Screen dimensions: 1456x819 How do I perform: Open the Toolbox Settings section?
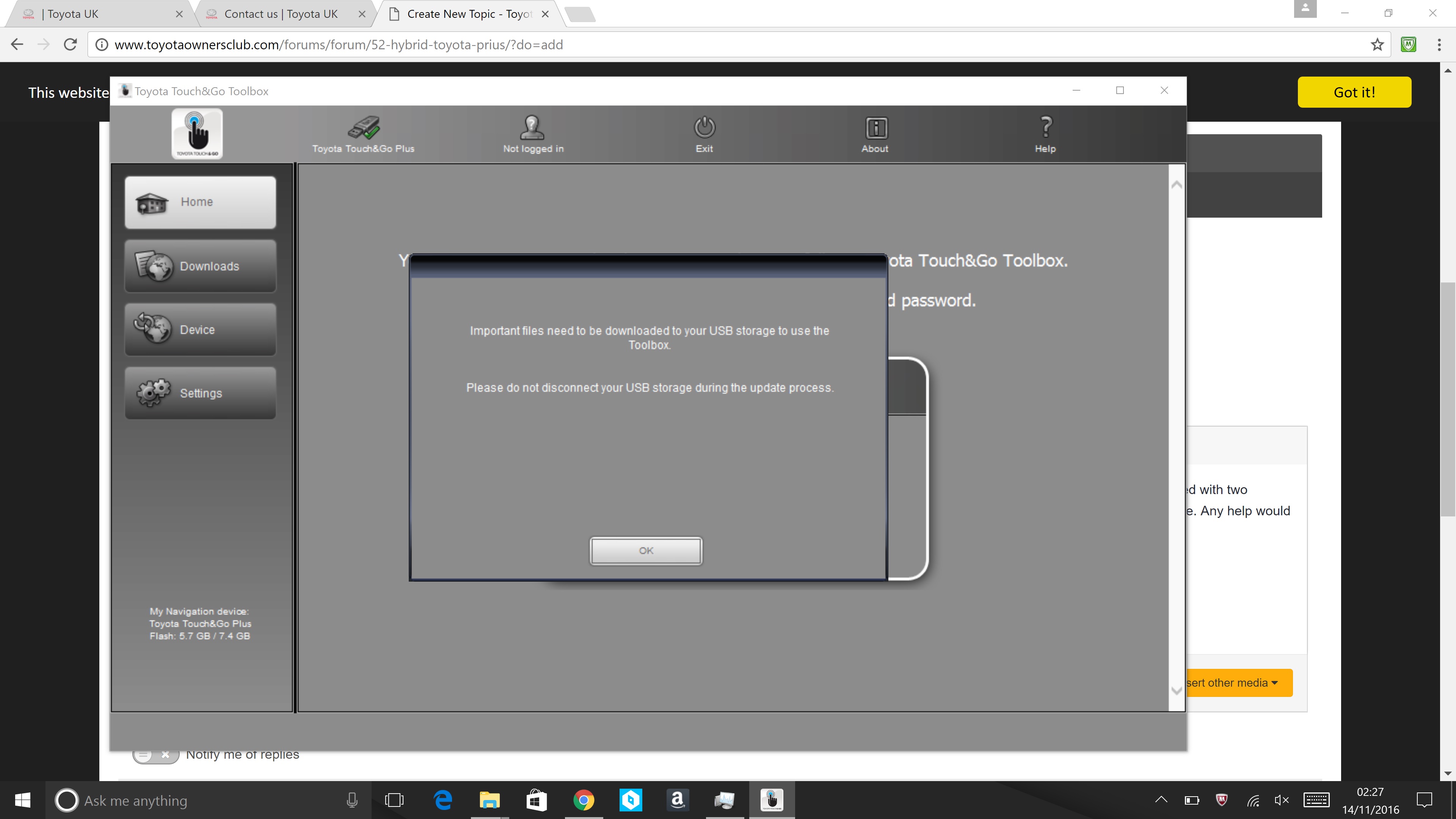(200, 393)
